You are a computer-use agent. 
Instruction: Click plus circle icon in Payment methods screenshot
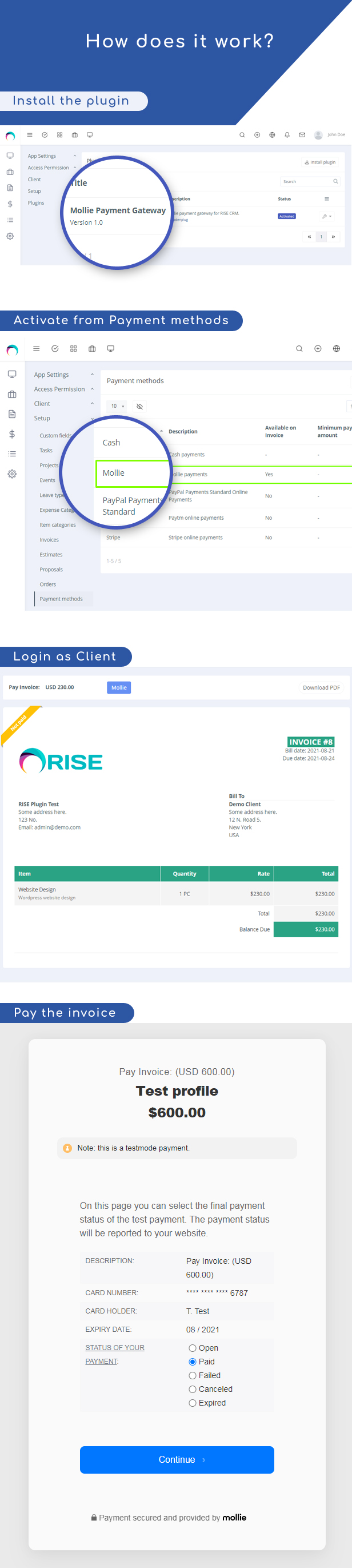tap(318, 349)
